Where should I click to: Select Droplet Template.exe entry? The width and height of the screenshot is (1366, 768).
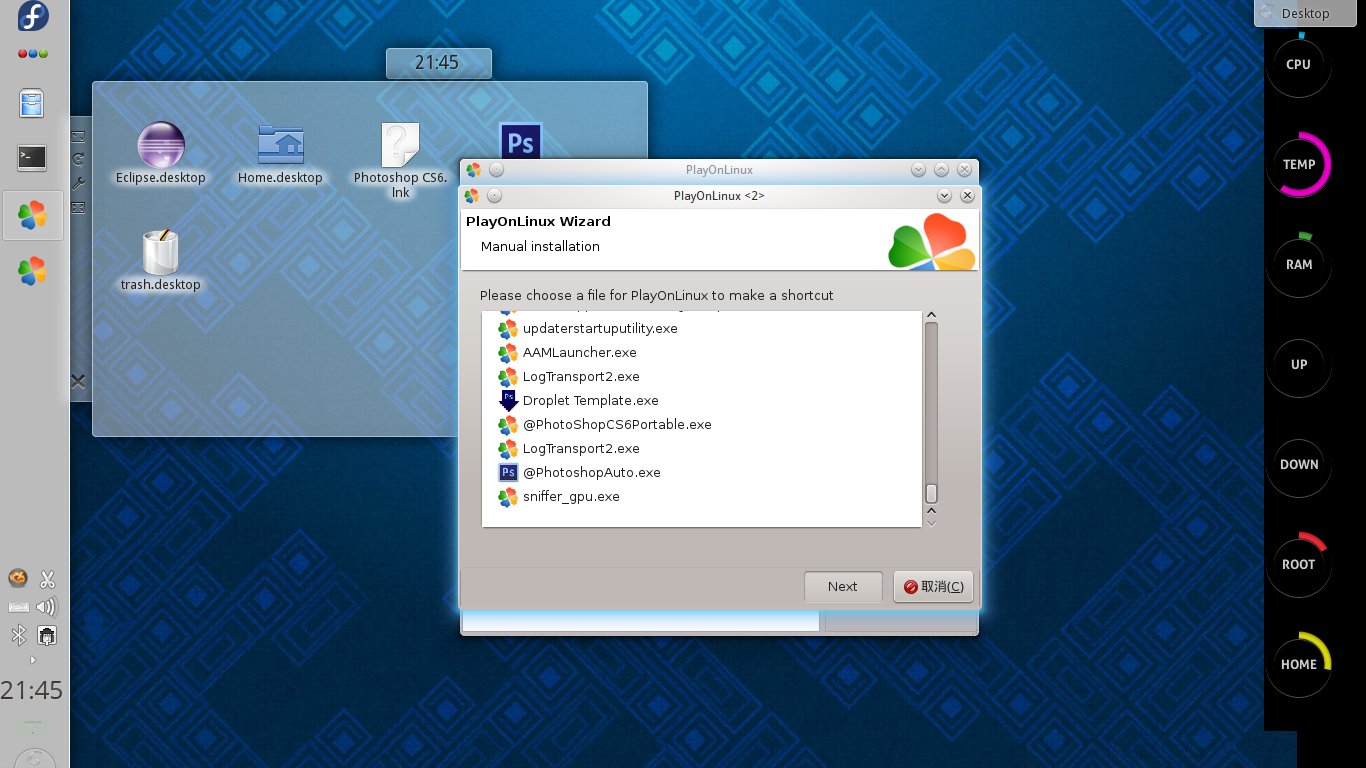(590, 400)
